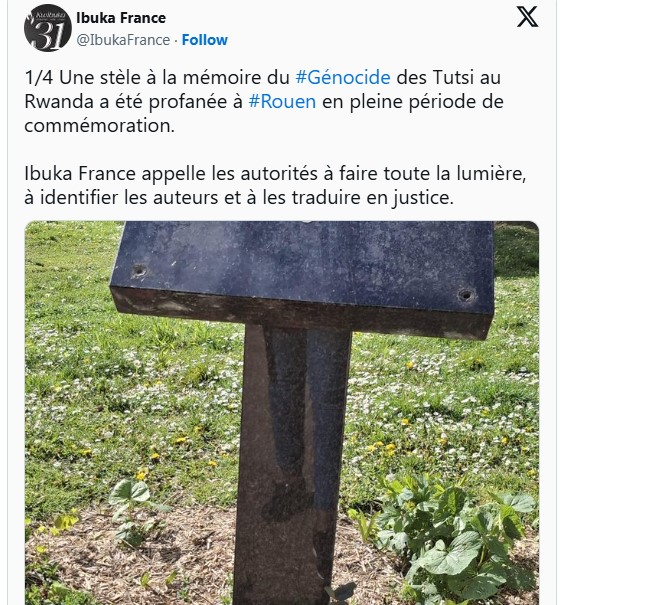Click the small plant left of the post
Screen dimensions: 666x605
coord(132,510)
